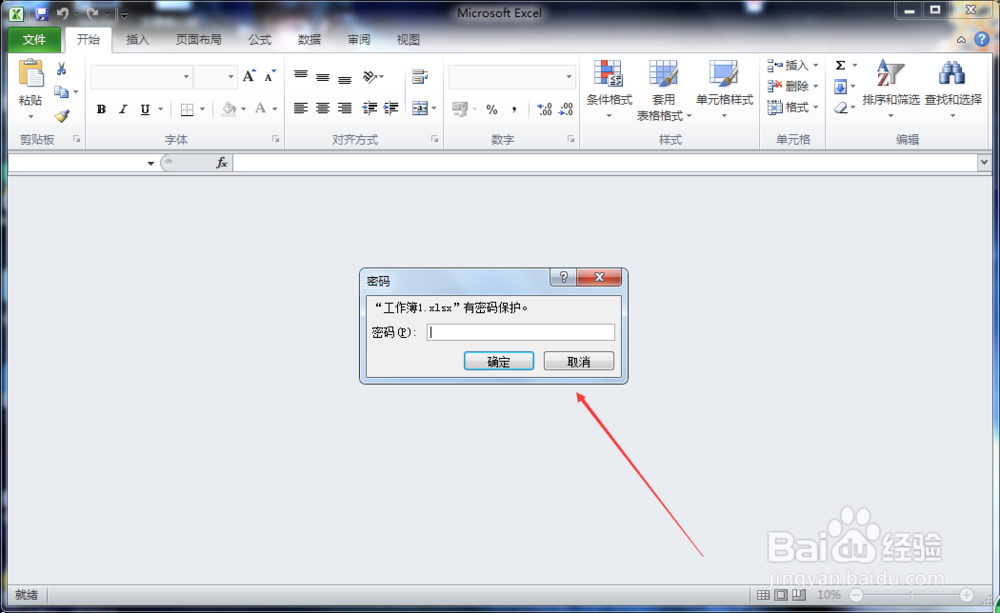1000x613 pixels.
Task: Expand the font size combo box
Action: pos(231,77)
